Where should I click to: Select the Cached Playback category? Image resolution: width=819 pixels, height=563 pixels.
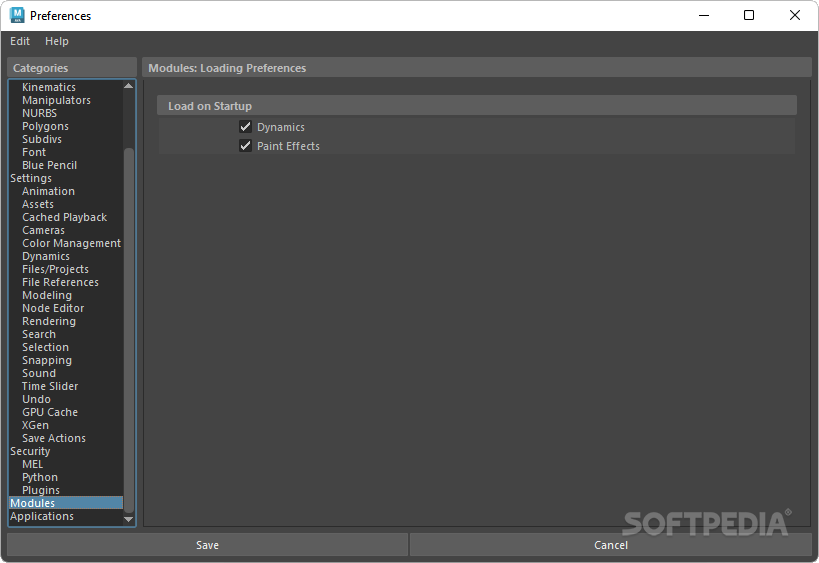click(65, 217)
